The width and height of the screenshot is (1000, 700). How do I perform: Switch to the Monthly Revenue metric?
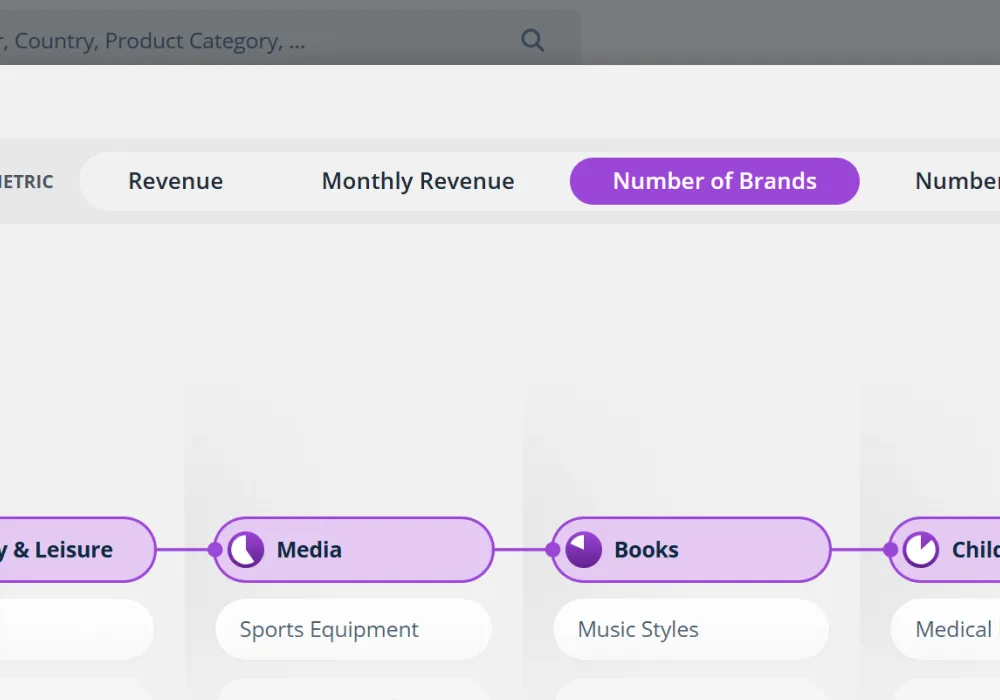418,181
